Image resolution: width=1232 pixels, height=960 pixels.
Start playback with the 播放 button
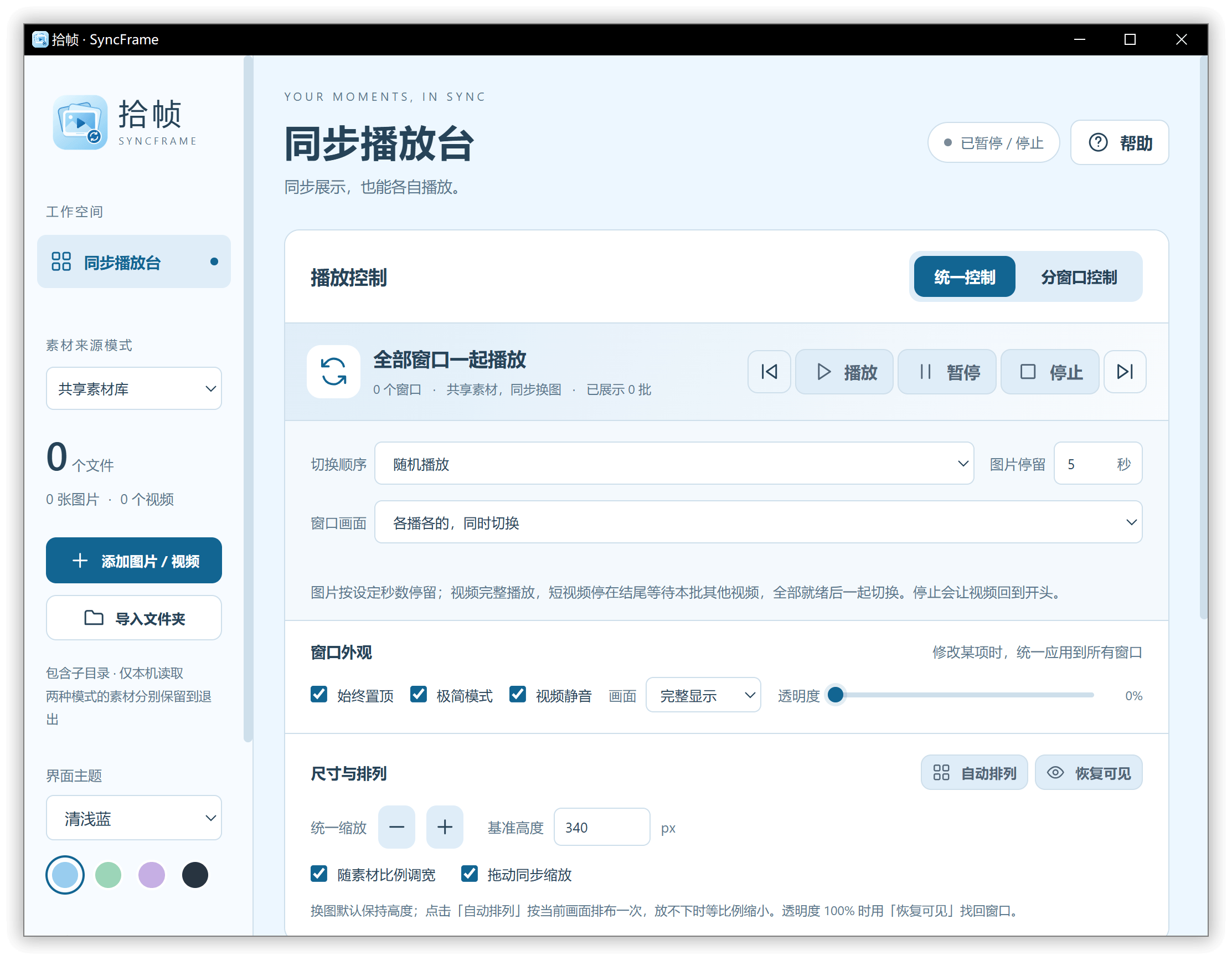[x=844, y=372]
